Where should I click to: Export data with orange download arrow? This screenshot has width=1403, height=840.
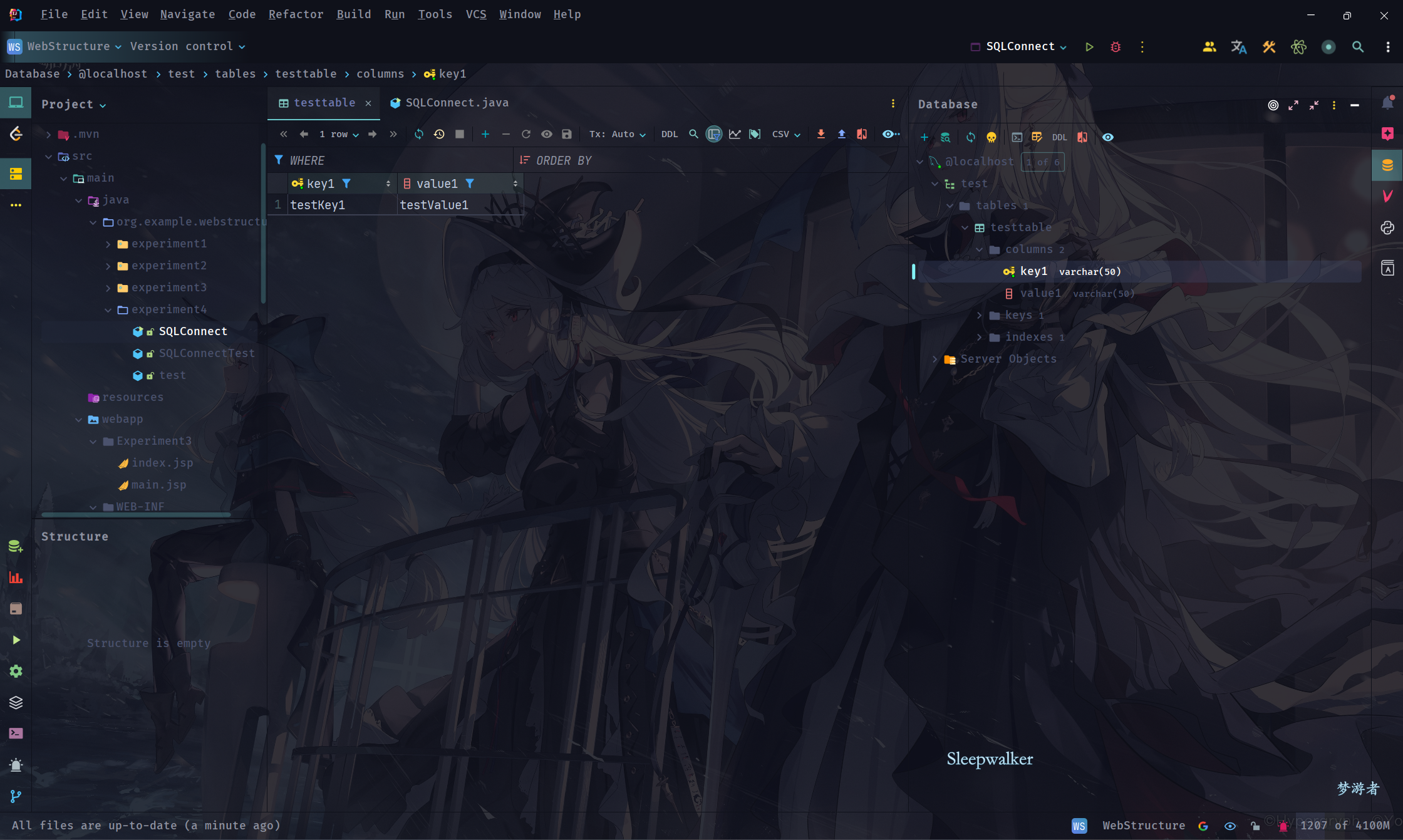[x=821, y=134]
